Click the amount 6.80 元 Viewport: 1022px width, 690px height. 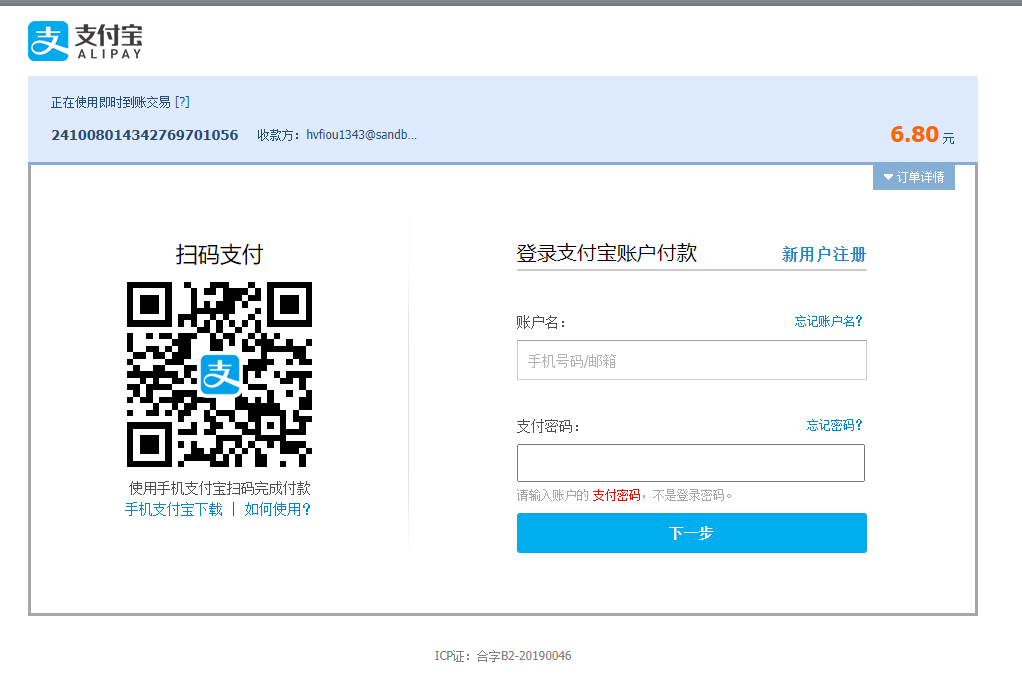(x=922, y=134)
